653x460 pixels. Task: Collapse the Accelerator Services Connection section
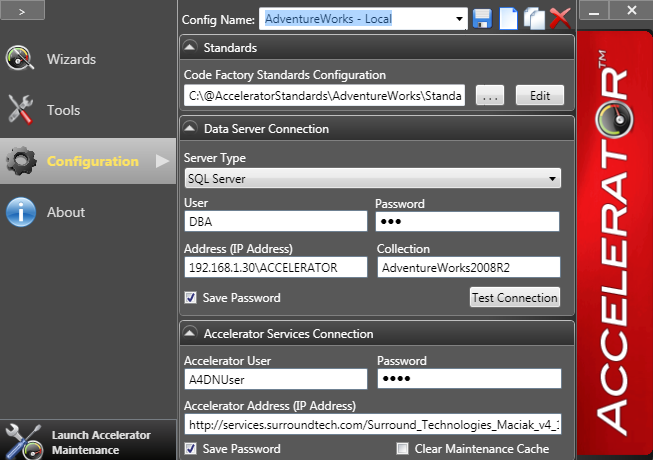[x=190, y=333]
